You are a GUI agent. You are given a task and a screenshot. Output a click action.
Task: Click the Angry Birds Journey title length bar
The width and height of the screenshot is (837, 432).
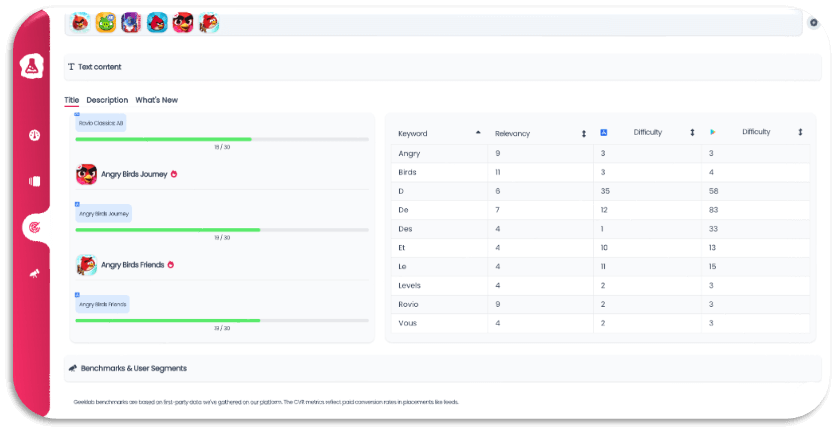[x=222, y=230]
